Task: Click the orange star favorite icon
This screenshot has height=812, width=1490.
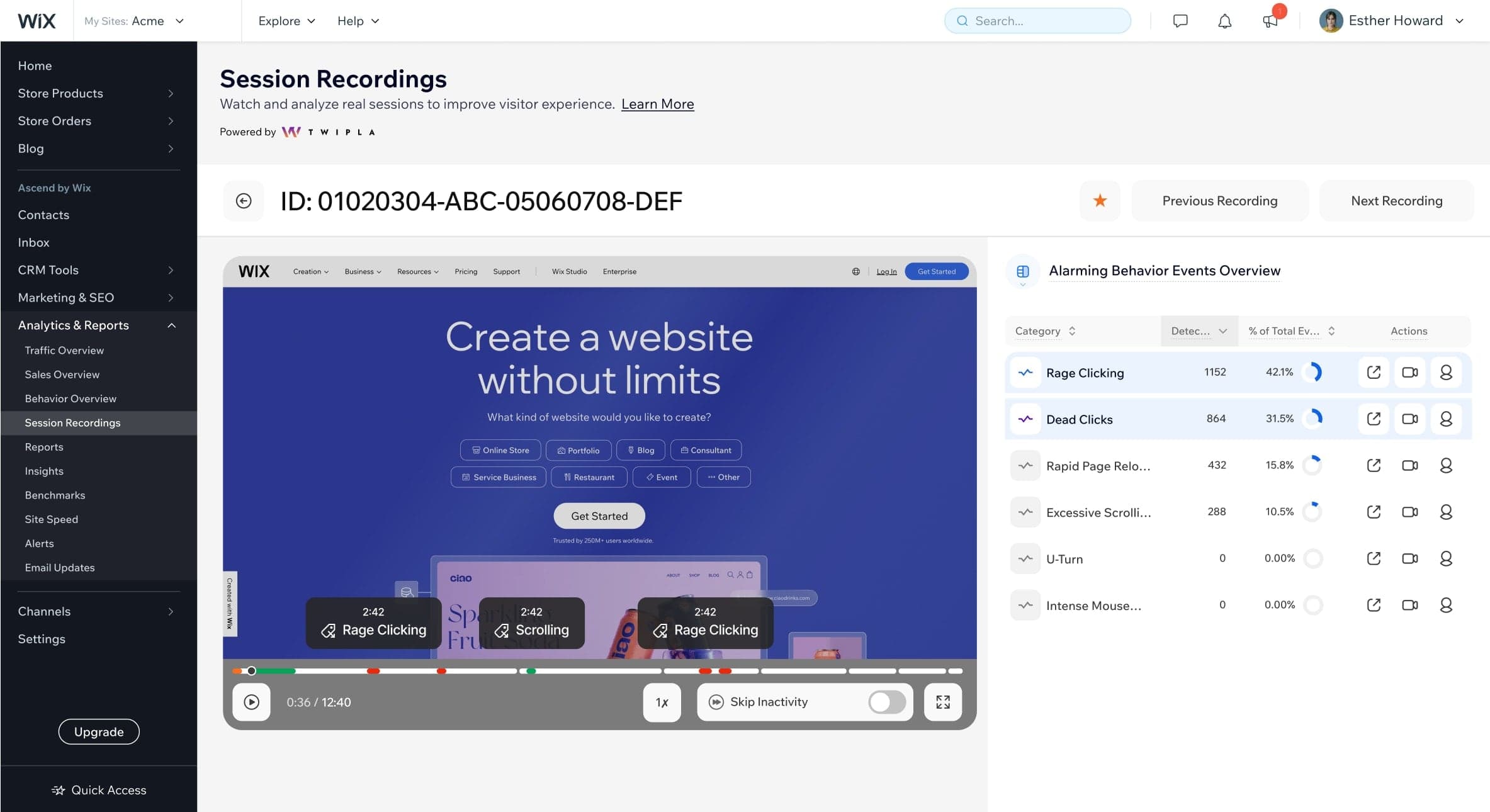Action: coord(1100,201)
